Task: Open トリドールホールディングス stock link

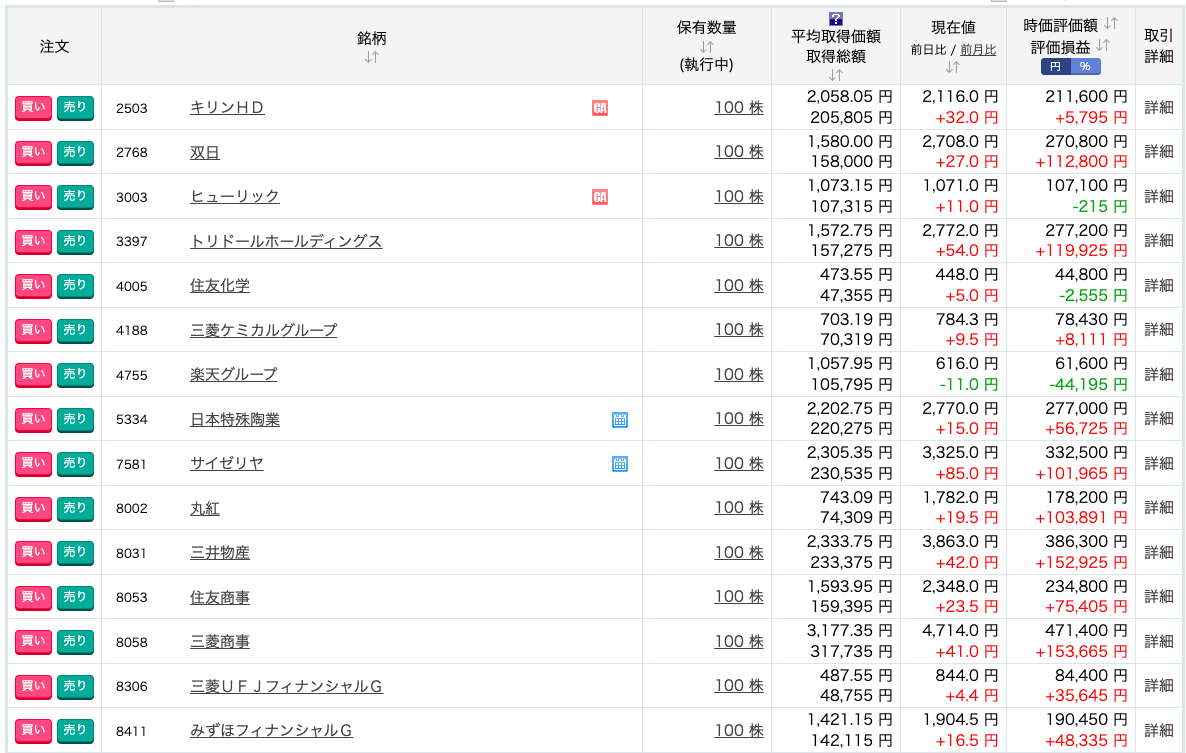Action: pyautogui.click(x=286, y=241)
